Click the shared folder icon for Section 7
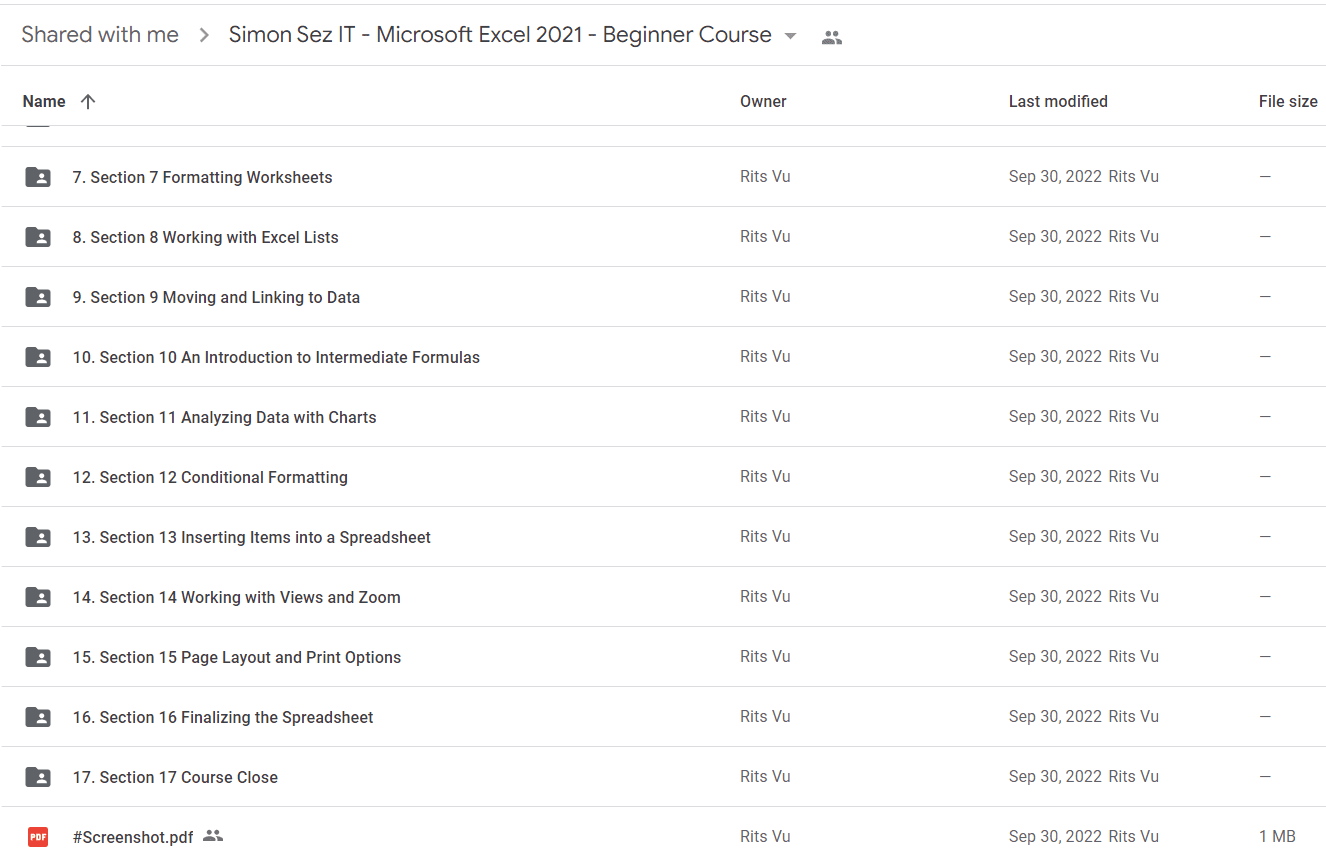The image size is (1326, 863). pos(38,177)
